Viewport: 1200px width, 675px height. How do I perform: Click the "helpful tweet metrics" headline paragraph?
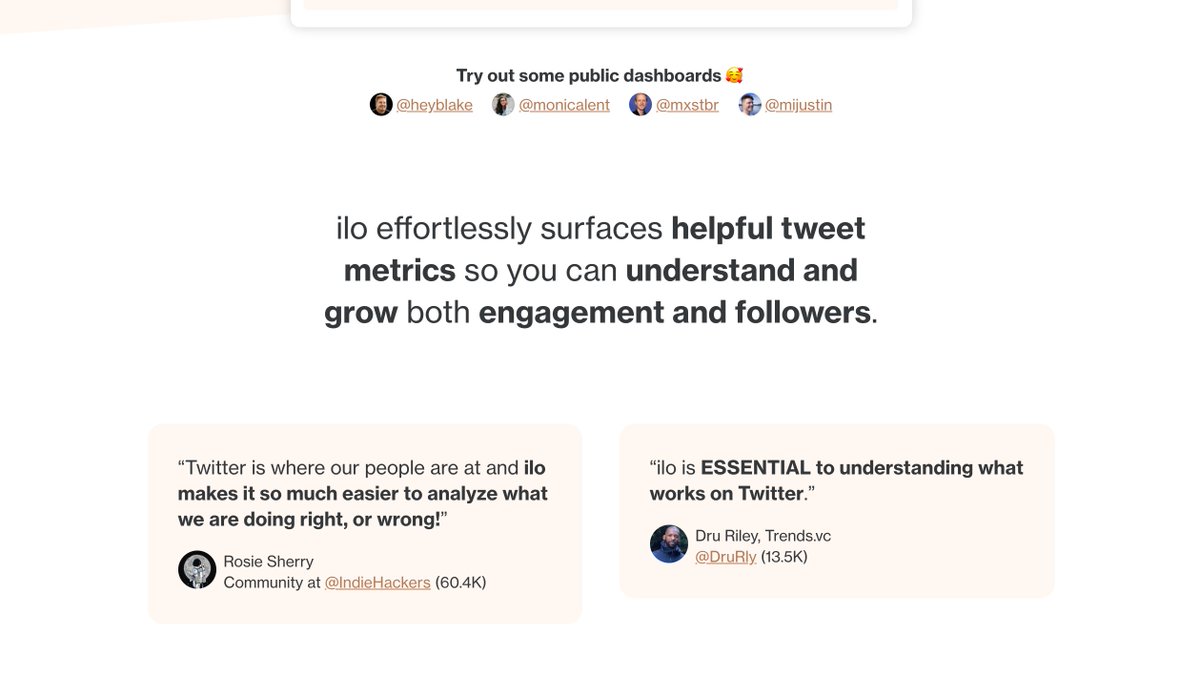600,270
